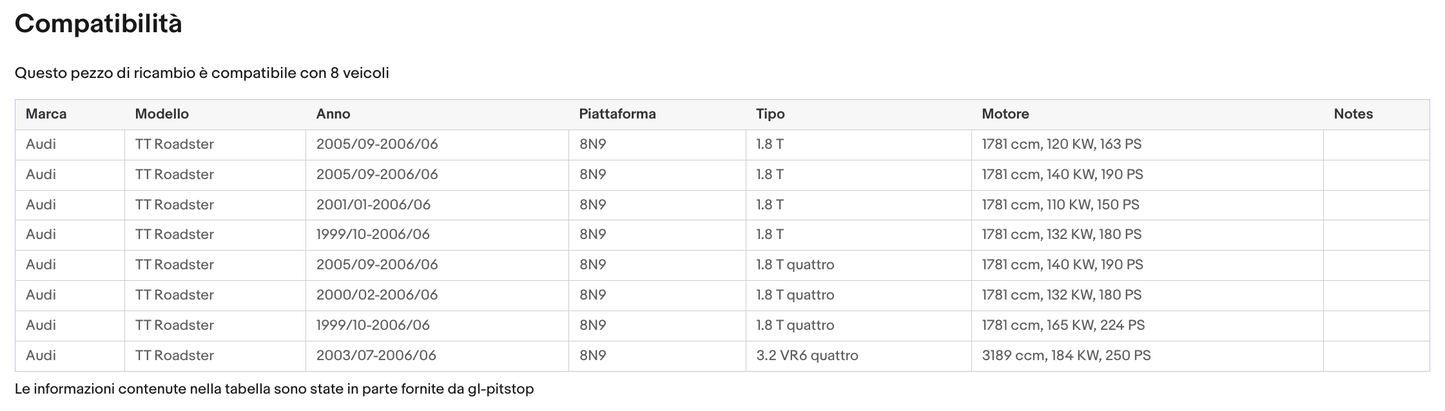Click the 2003/07-2006/06 year cell
The image size is (1445, 411).
pos(376,355)
